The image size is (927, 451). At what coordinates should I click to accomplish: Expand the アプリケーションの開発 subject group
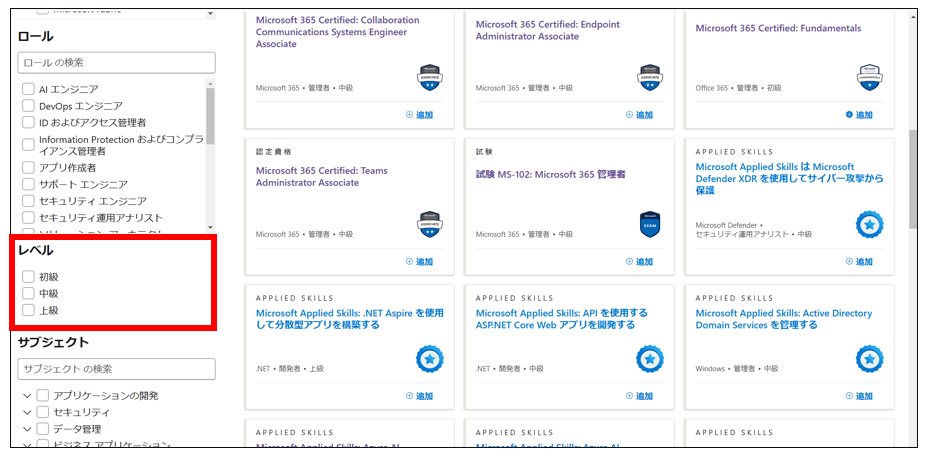(27, 395)
